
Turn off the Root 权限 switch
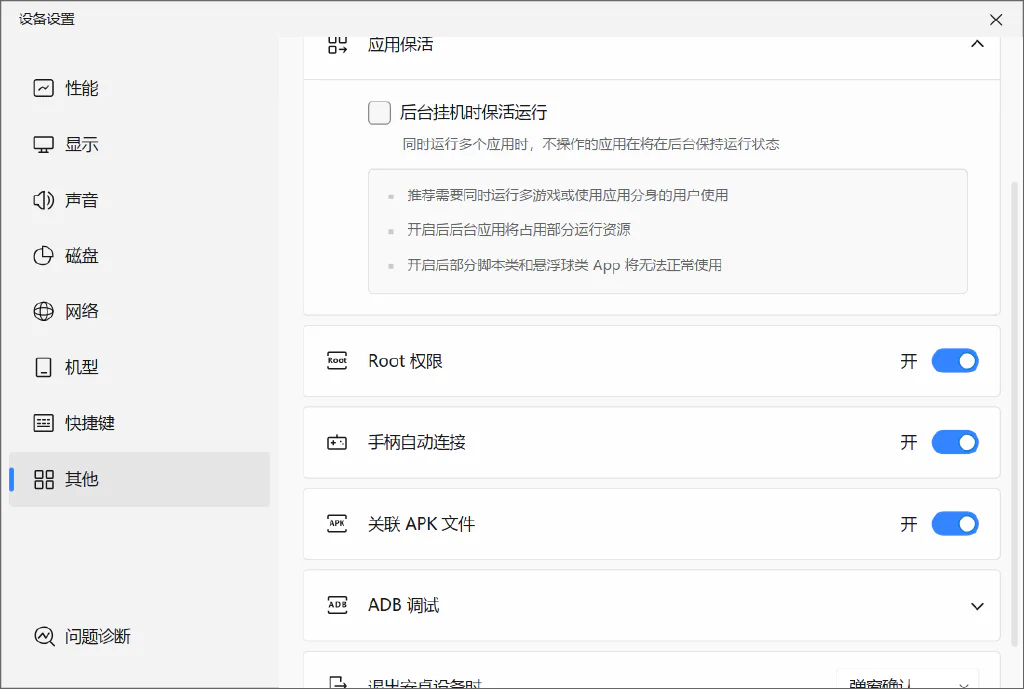pyautogui.click(x=955, y=361)
